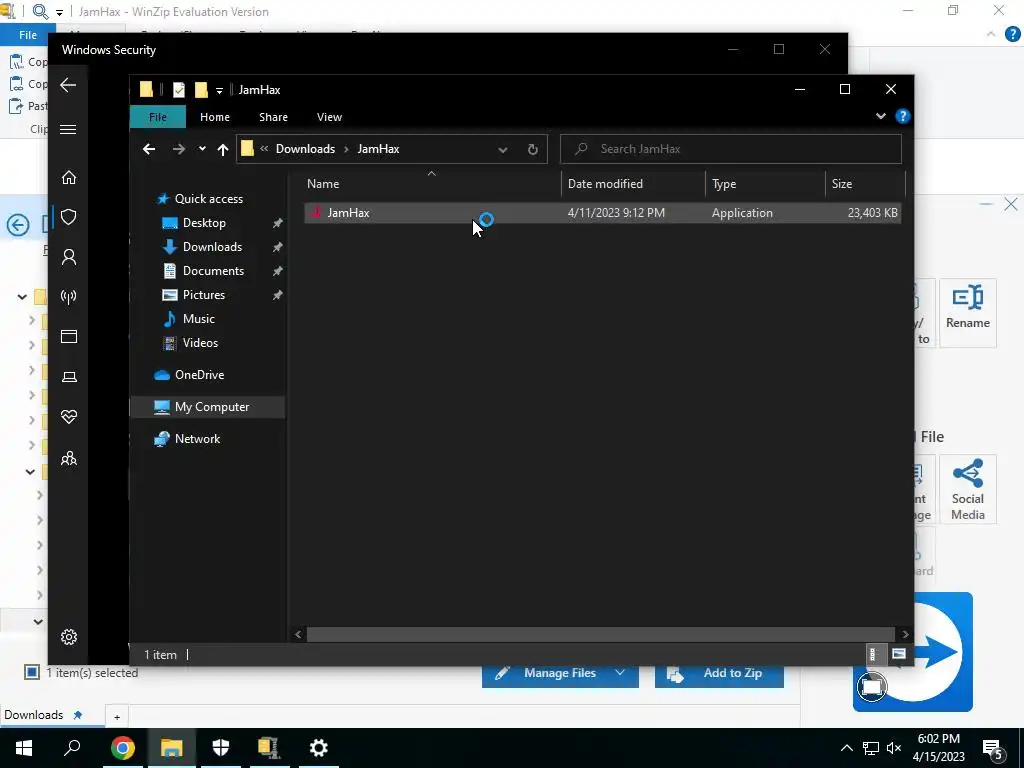The width and height of the screenshot is (1024, 768).
Task: Click Downloads in address breadcrumb
Action: [x=305, y=149]
